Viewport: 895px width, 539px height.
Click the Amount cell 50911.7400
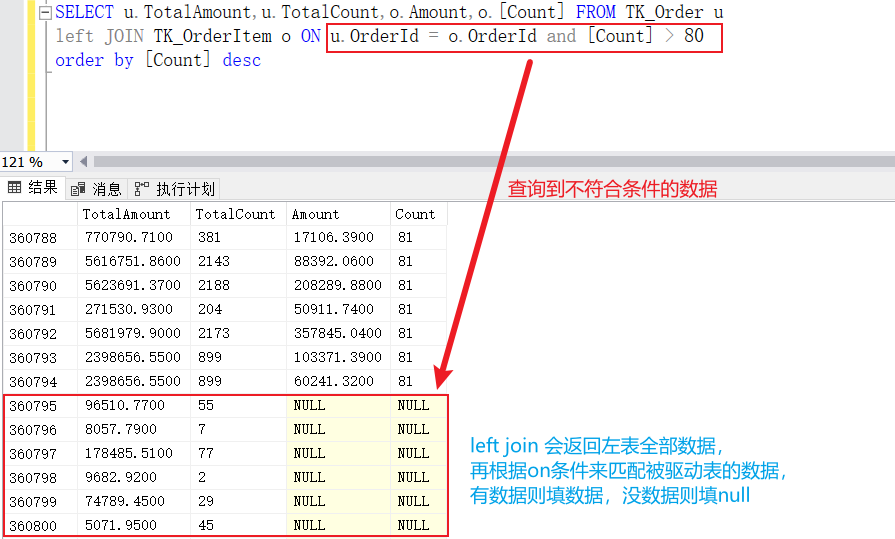pyautogui.click(x=338, y=309)
